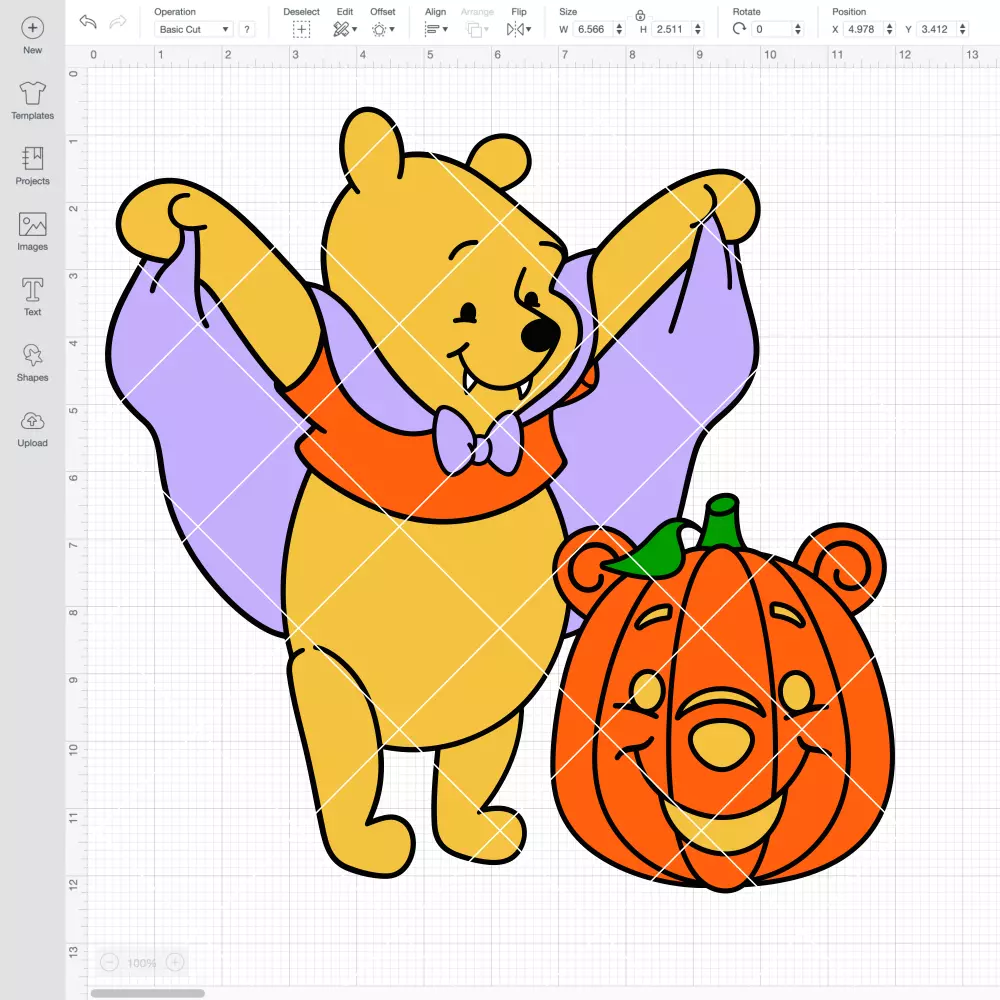Click the Undo arrow
The height and width of the screenshot is (1000, 1000).
click(x=88, y=22)
